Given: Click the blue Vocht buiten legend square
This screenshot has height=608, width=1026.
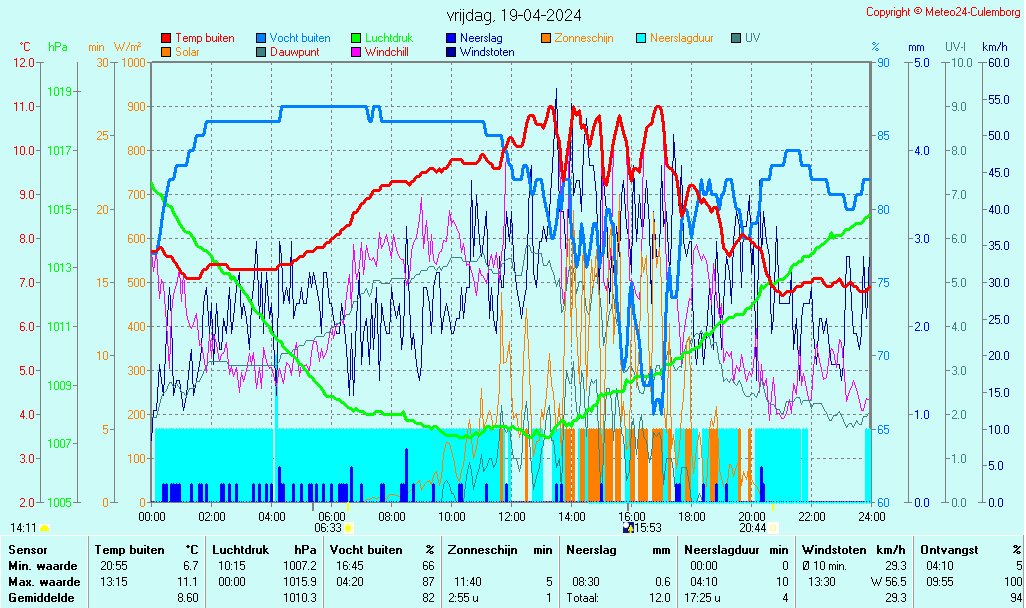Looking at the screenshot, I should pyautogui.click(x=261, y=38).
